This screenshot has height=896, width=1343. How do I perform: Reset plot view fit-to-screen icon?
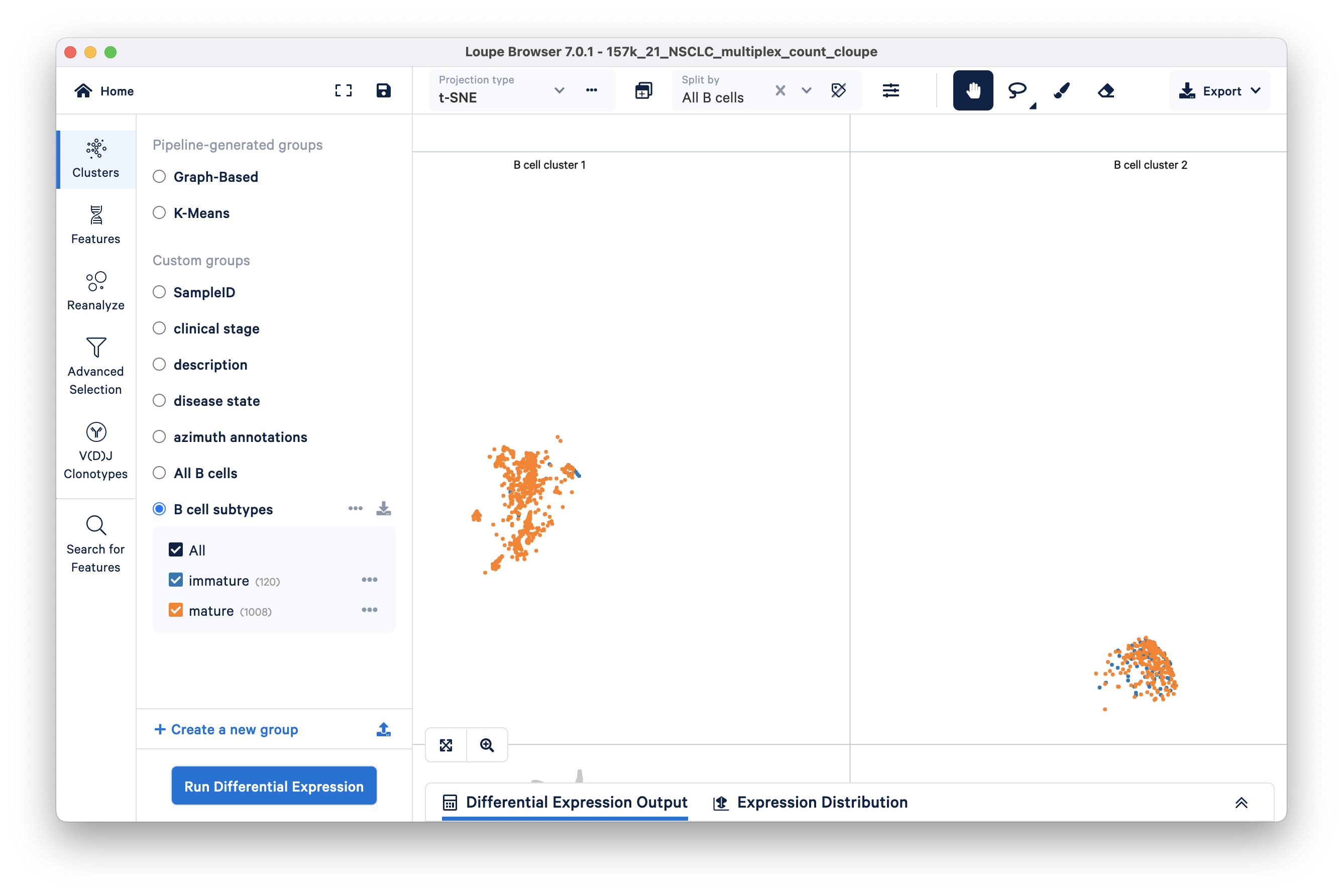446,744
